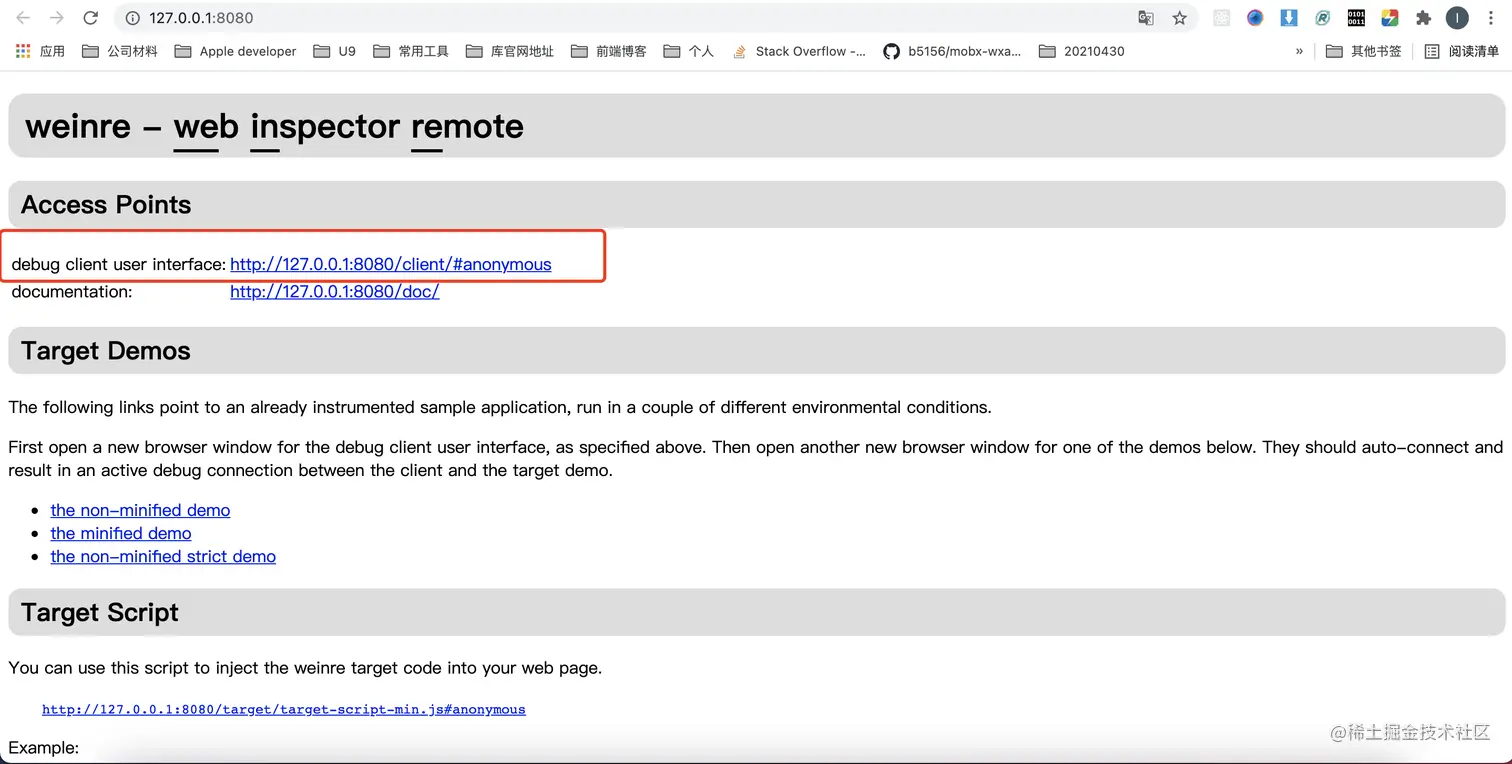Viewport: 1512px width, 764px height.
Task: Open the Stack Overflow bookmark
Action: [x=799, y=51]
